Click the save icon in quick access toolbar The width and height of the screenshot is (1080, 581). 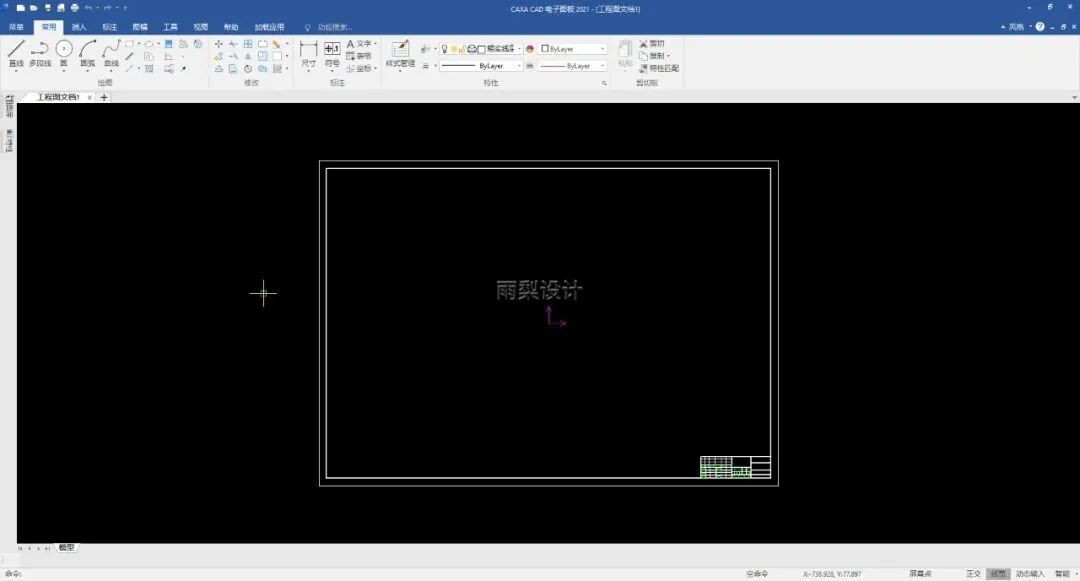pyautogui.click(x=48, y=8)
